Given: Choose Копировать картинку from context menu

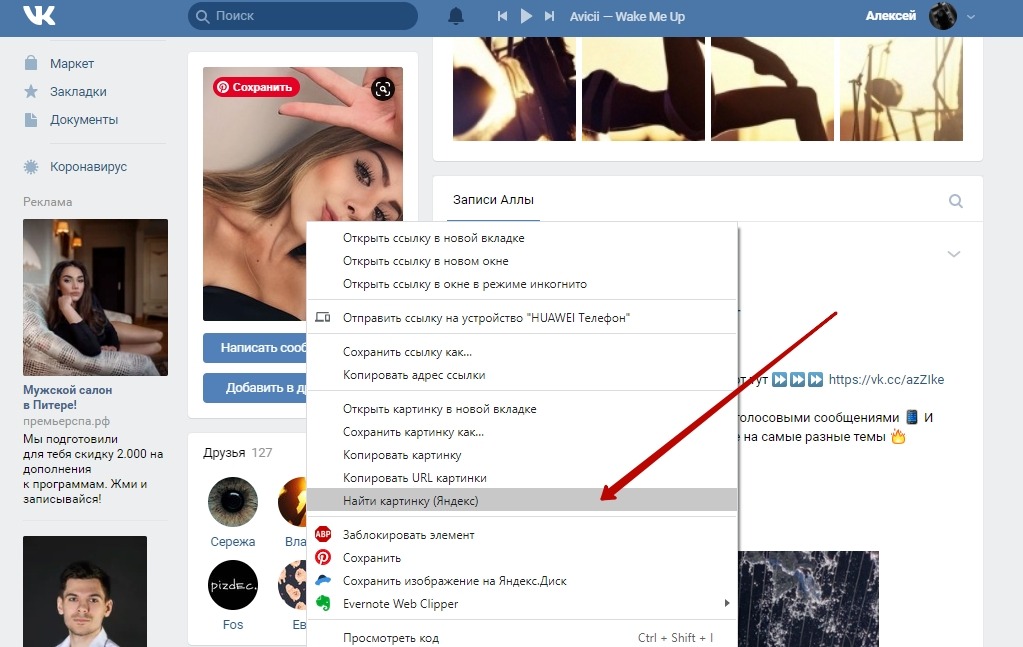Looking at the screenshot, I should 400,455.
